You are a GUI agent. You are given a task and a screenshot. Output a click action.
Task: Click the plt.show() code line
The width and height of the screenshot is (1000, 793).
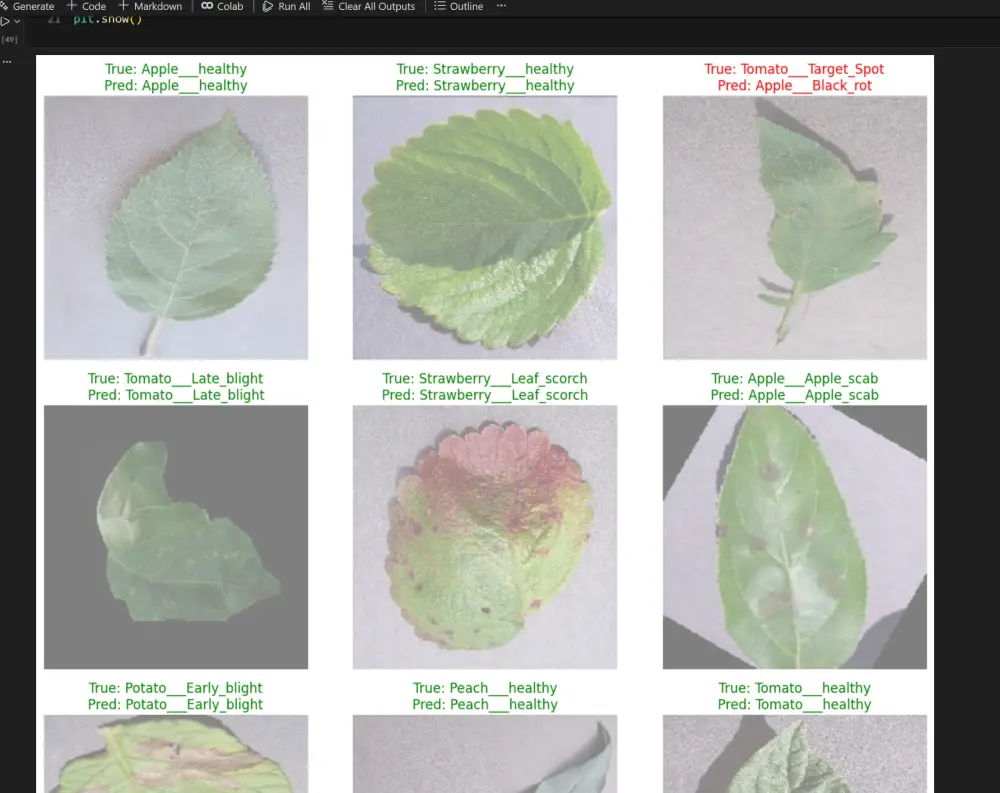[107, 19]
